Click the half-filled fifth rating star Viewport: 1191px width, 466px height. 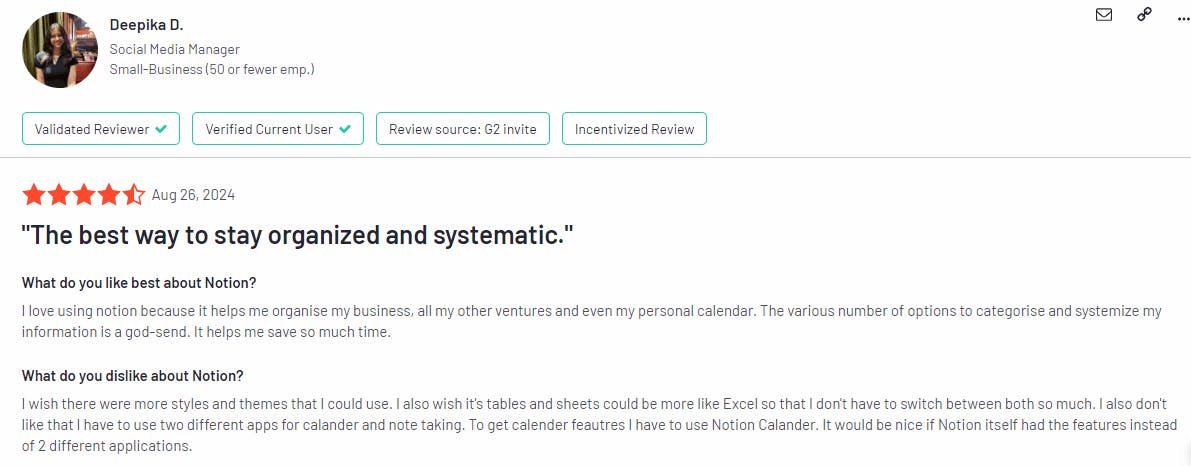point(135,195)
